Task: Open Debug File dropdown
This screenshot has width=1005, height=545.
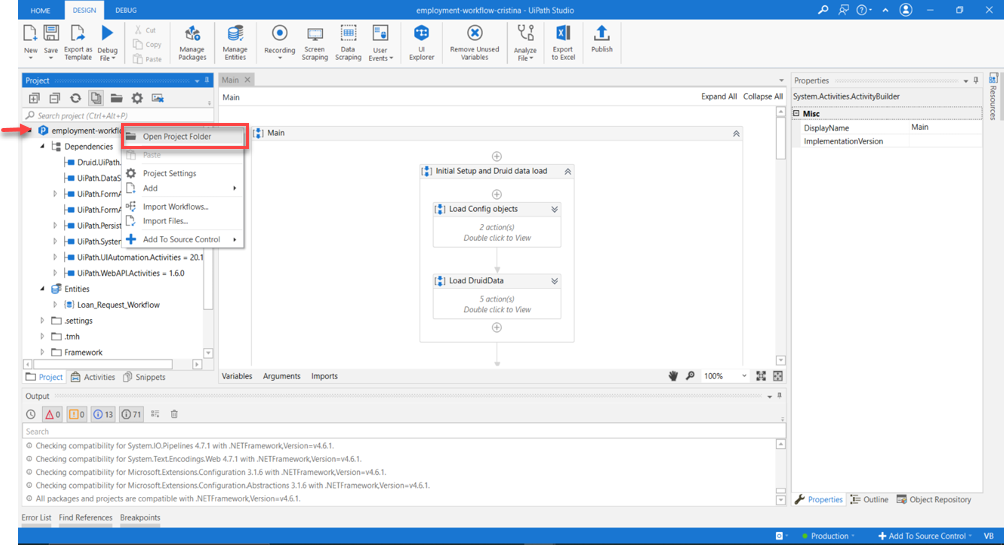Action: (108, 54)
